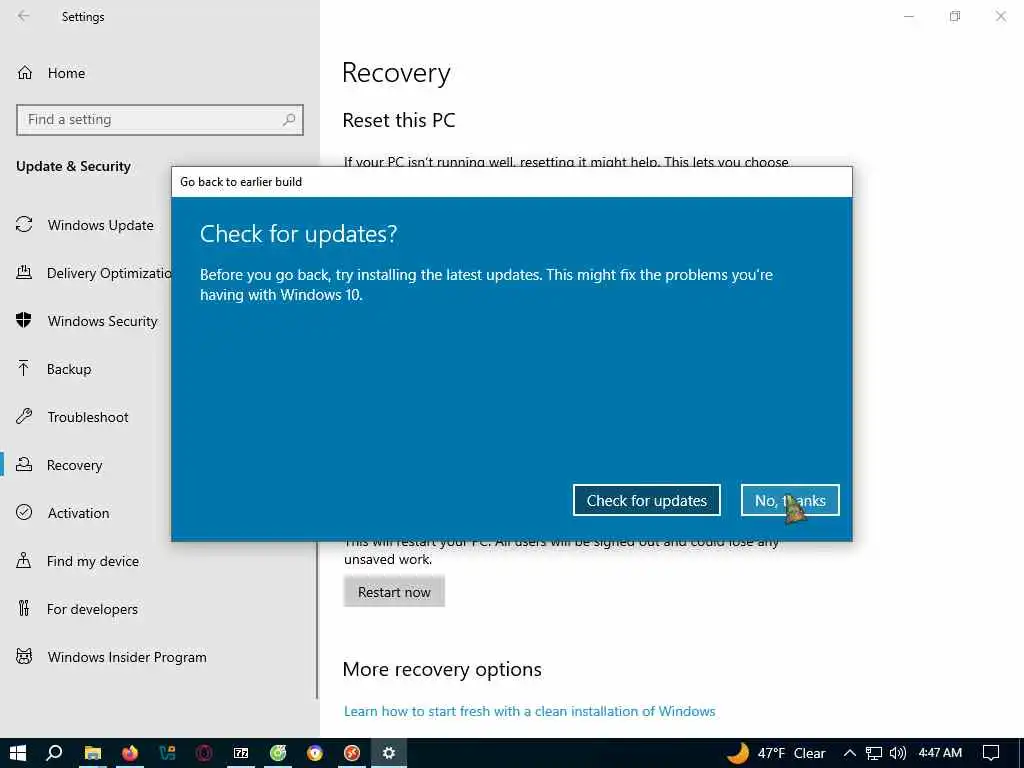Click the clock showing 4:47 AM

[x=940, y=753]
